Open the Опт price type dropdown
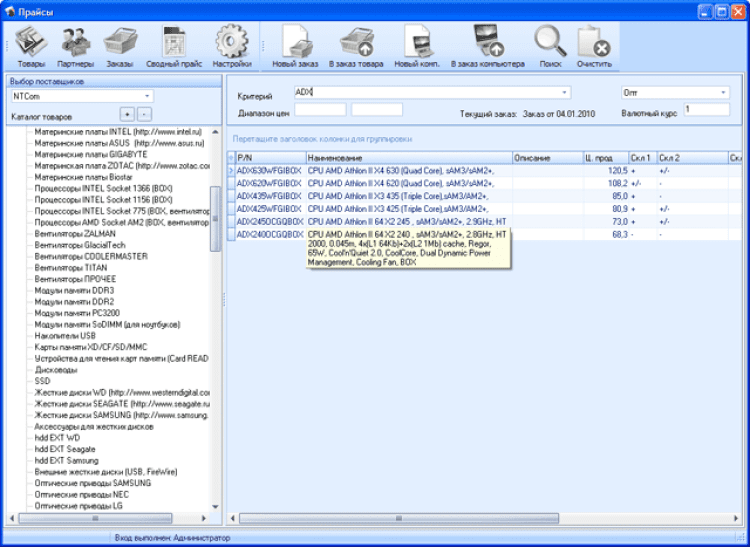Image resolution: width=750 pixels, height=547 pixels. [x=723, y=92]
